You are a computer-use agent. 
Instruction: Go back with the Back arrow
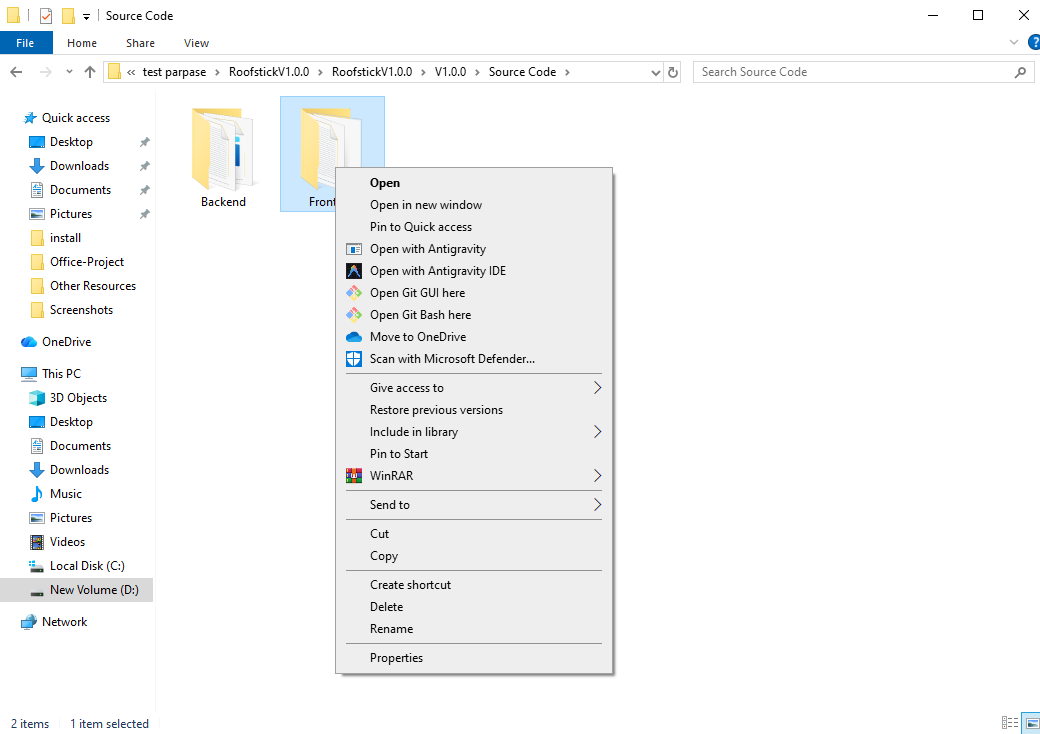17,72
